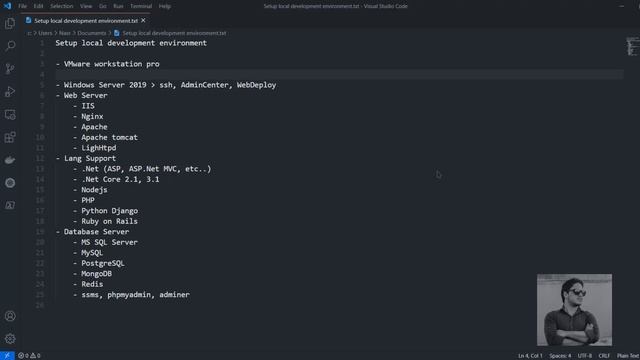
Task: Open Accounts icon in activity bar
Action: (x=10, y=316)
